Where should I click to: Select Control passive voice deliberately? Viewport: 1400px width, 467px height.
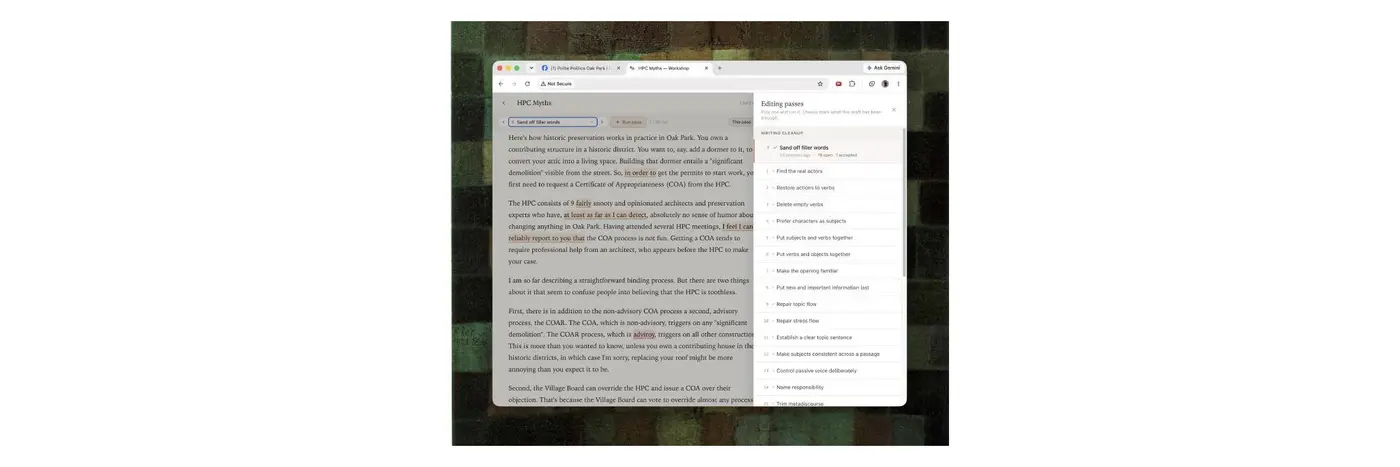tap(829, 371)
